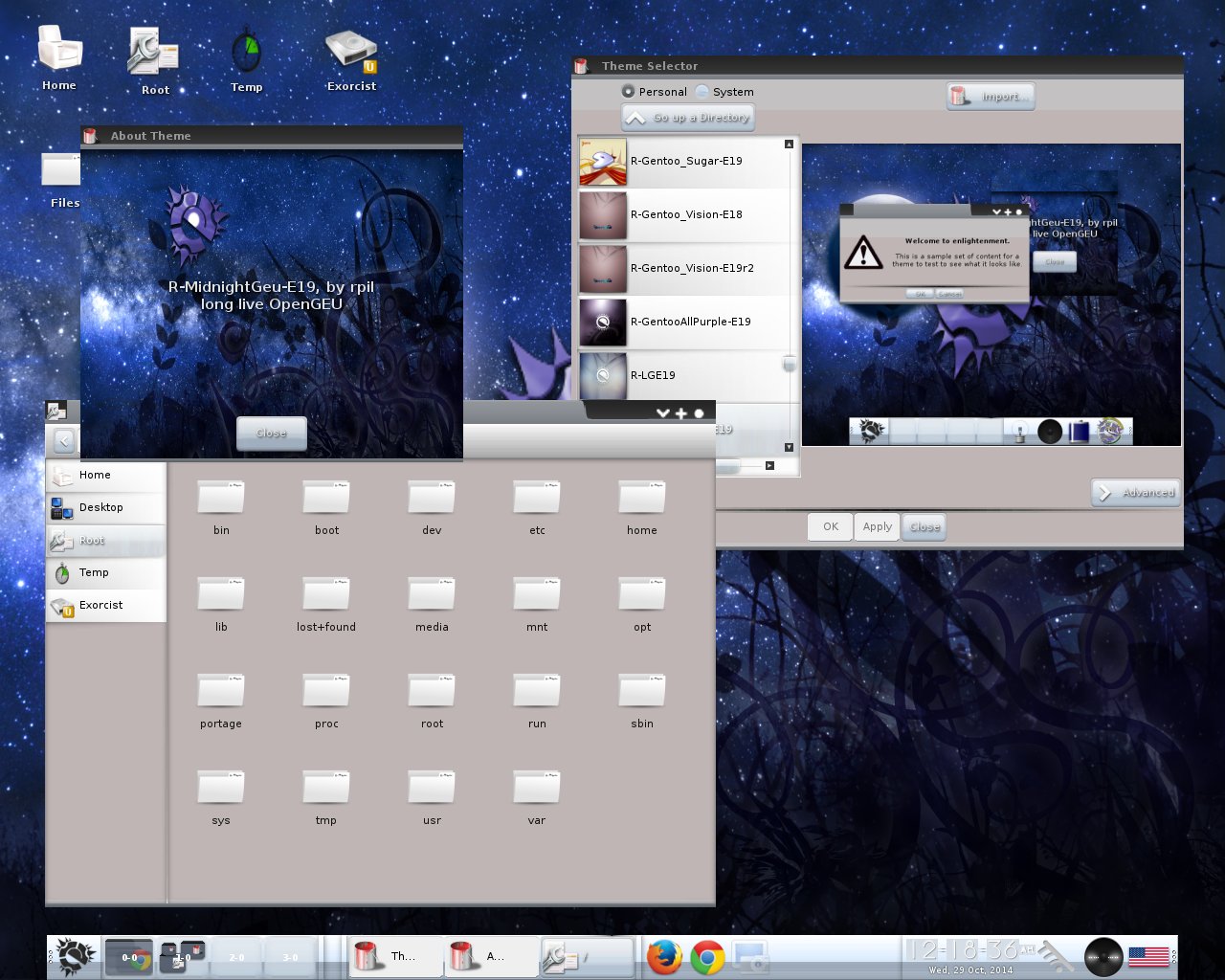Select the portage folder
The image size is (1225, 980).
pos(221,701)
